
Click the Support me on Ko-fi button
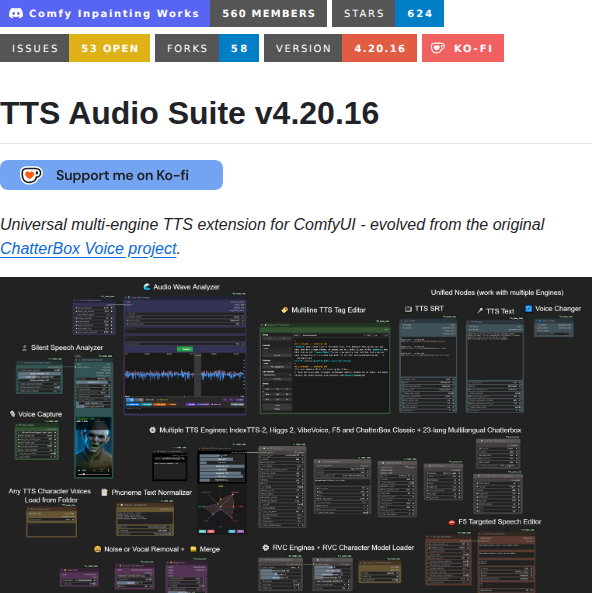111,175
